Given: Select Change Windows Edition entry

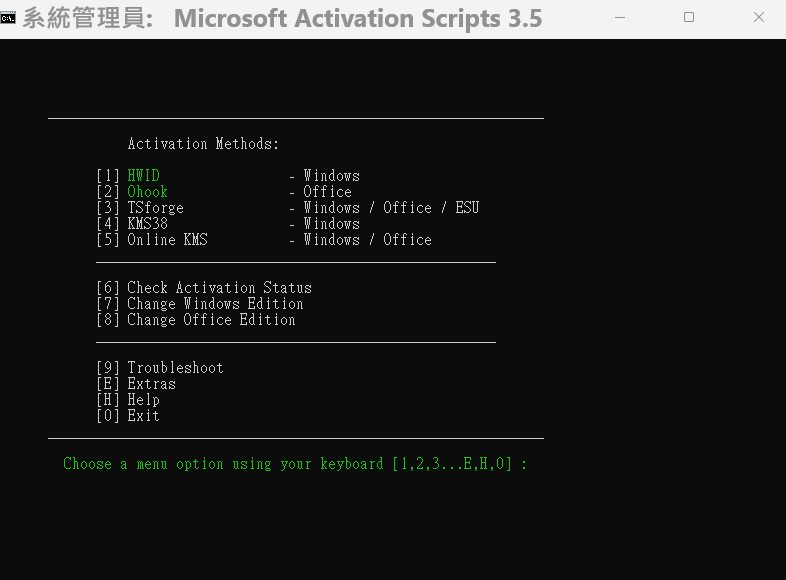Looking at the screenshot, I should [x=215, y=304].
